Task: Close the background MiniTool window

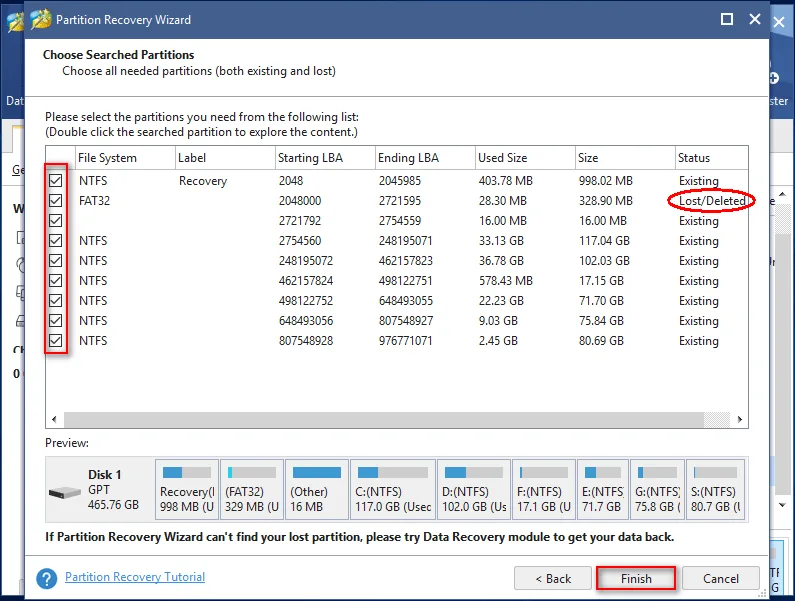Action: (x=779, y=22)
